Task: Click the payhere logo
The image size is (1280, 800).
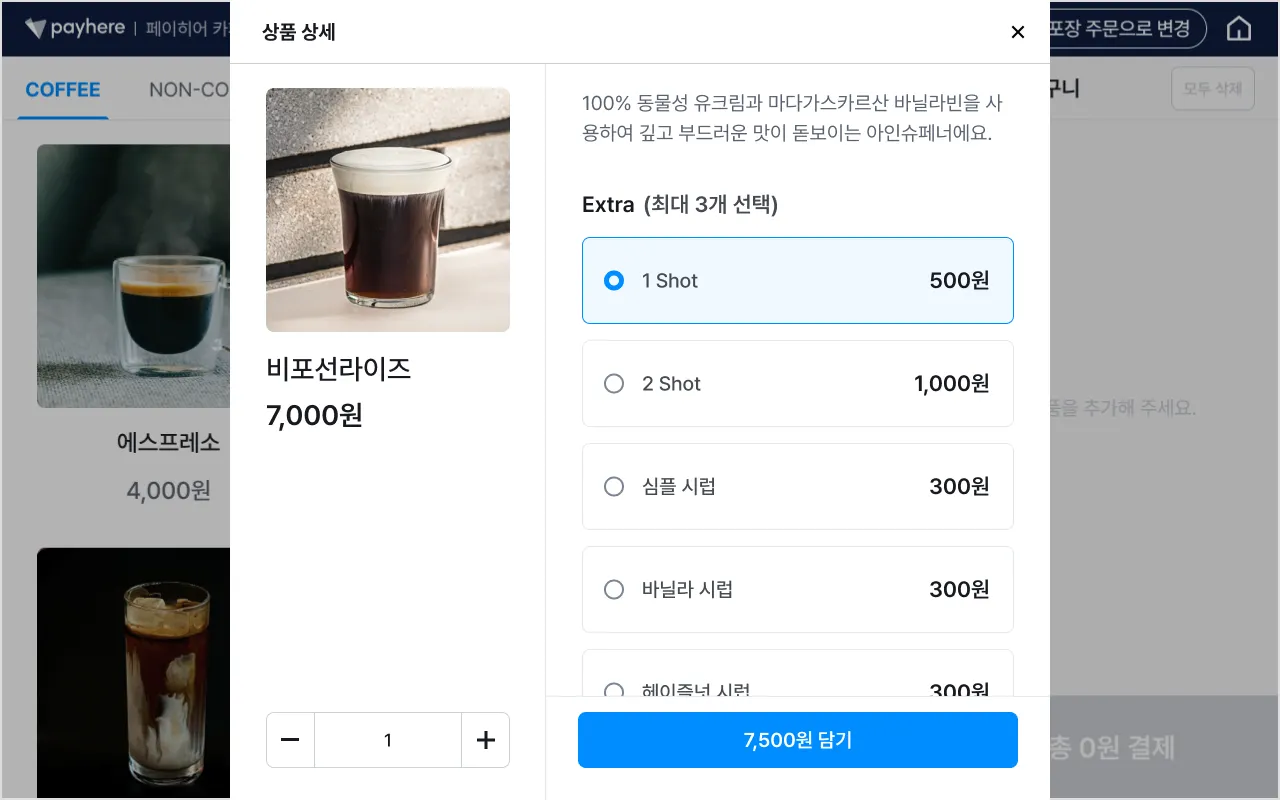Action: [x=75, y=28]
